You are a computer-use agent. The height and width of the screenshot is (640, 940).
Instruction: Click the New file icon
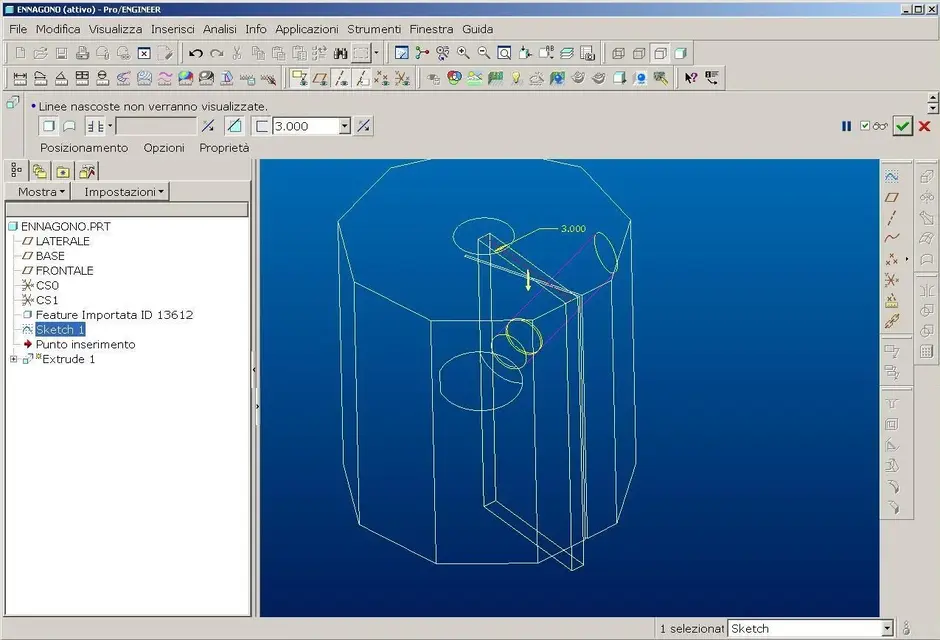pos(20,53)
